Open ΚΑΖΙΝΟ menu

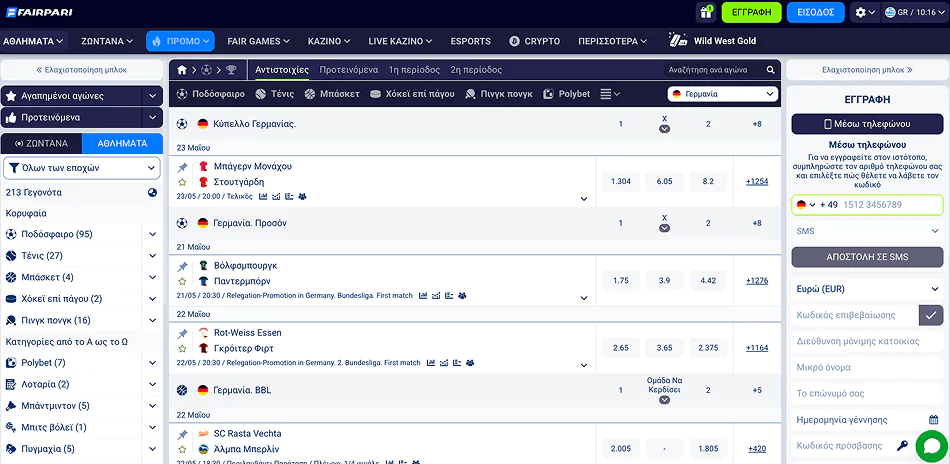(329, 41)
